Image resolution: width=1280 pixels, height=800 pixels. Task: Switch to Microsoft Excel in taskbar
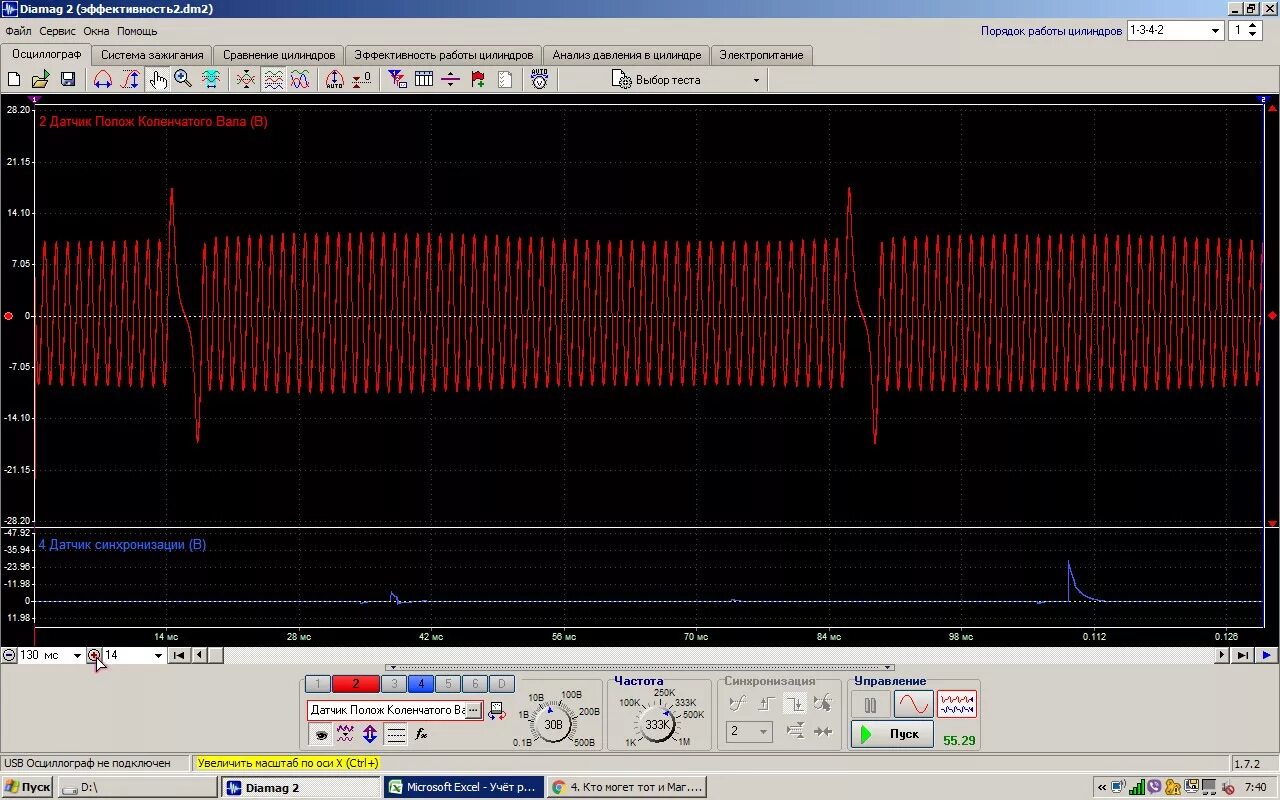coord(465,787)
